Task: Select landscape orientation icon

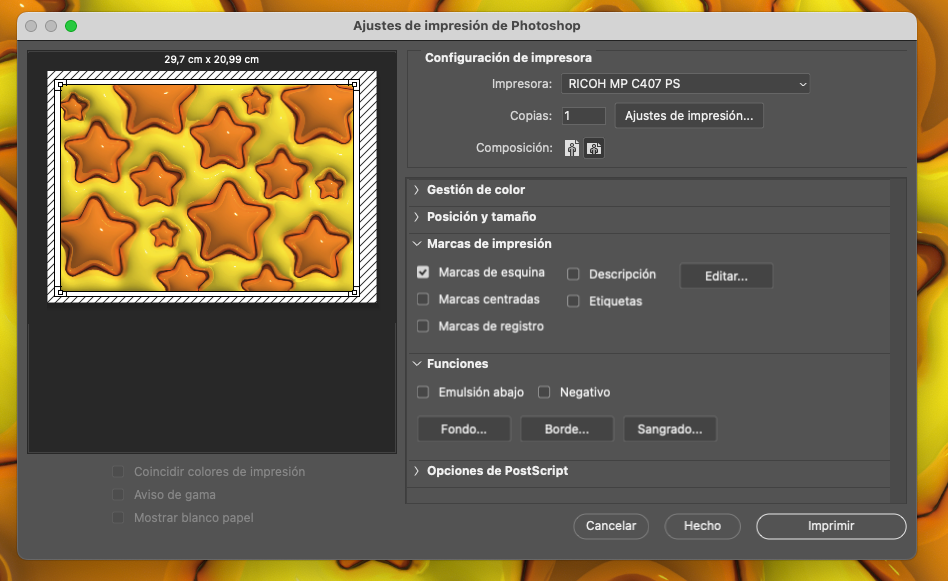Action: 594,148
